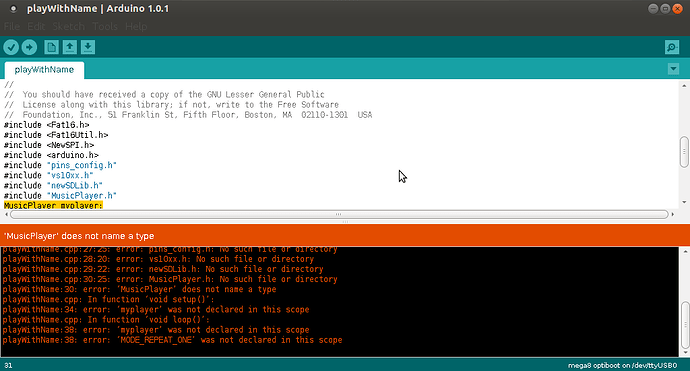
Task: Click the Verify checkmark button
Action: tap(11, 47)
